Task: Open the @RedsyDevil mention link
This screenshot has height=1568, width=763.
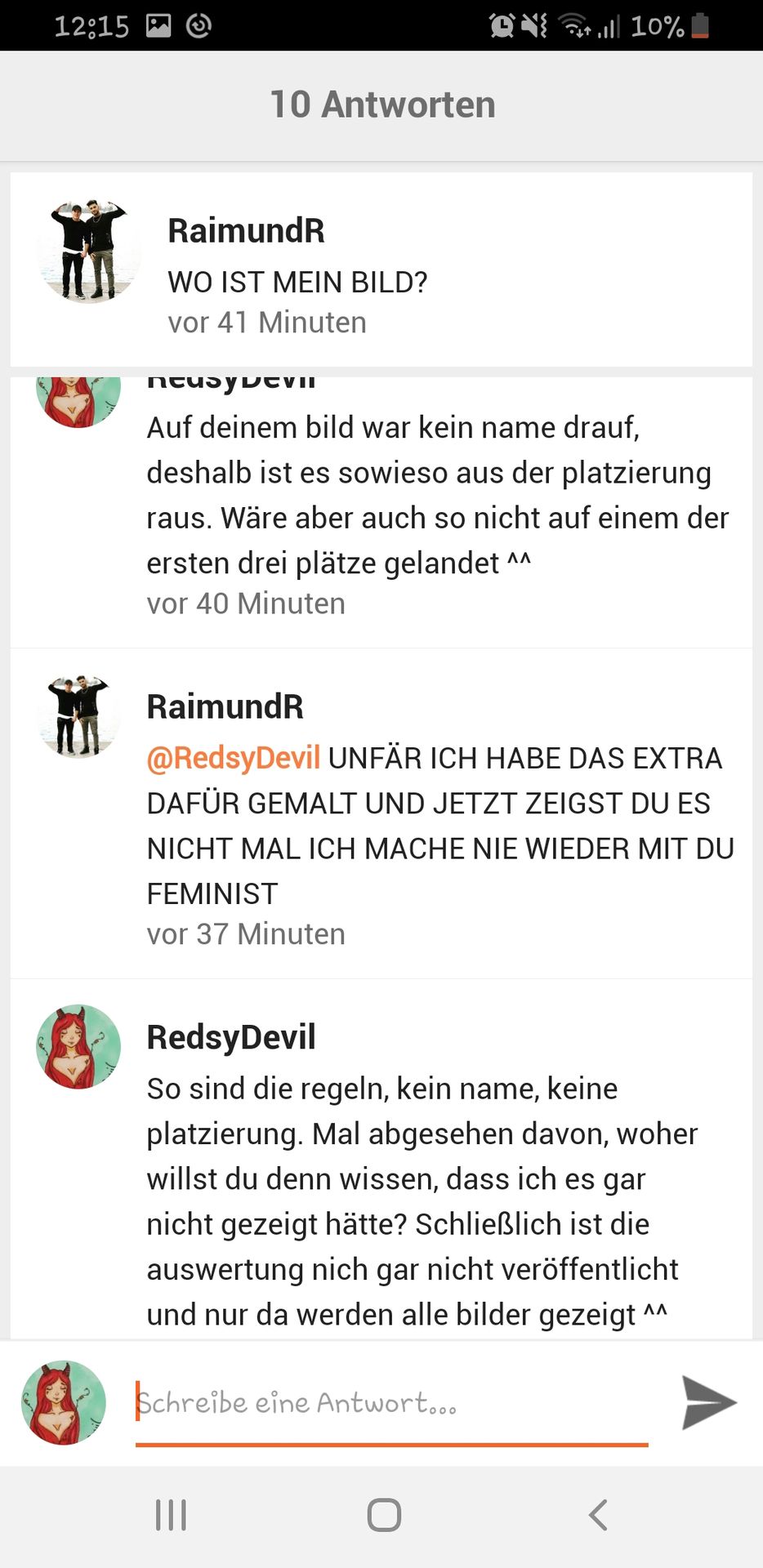Action: (233, 758)
